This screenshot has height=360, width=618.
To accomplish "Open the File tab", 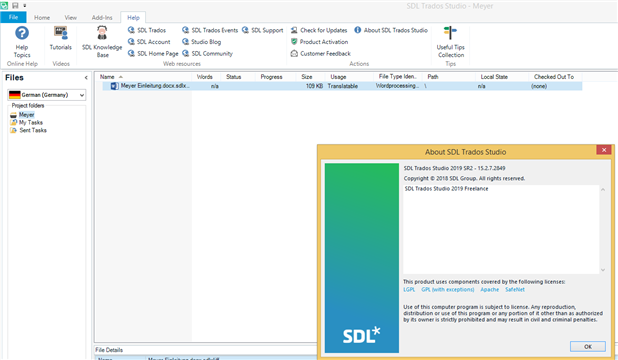I will [13, 17].
